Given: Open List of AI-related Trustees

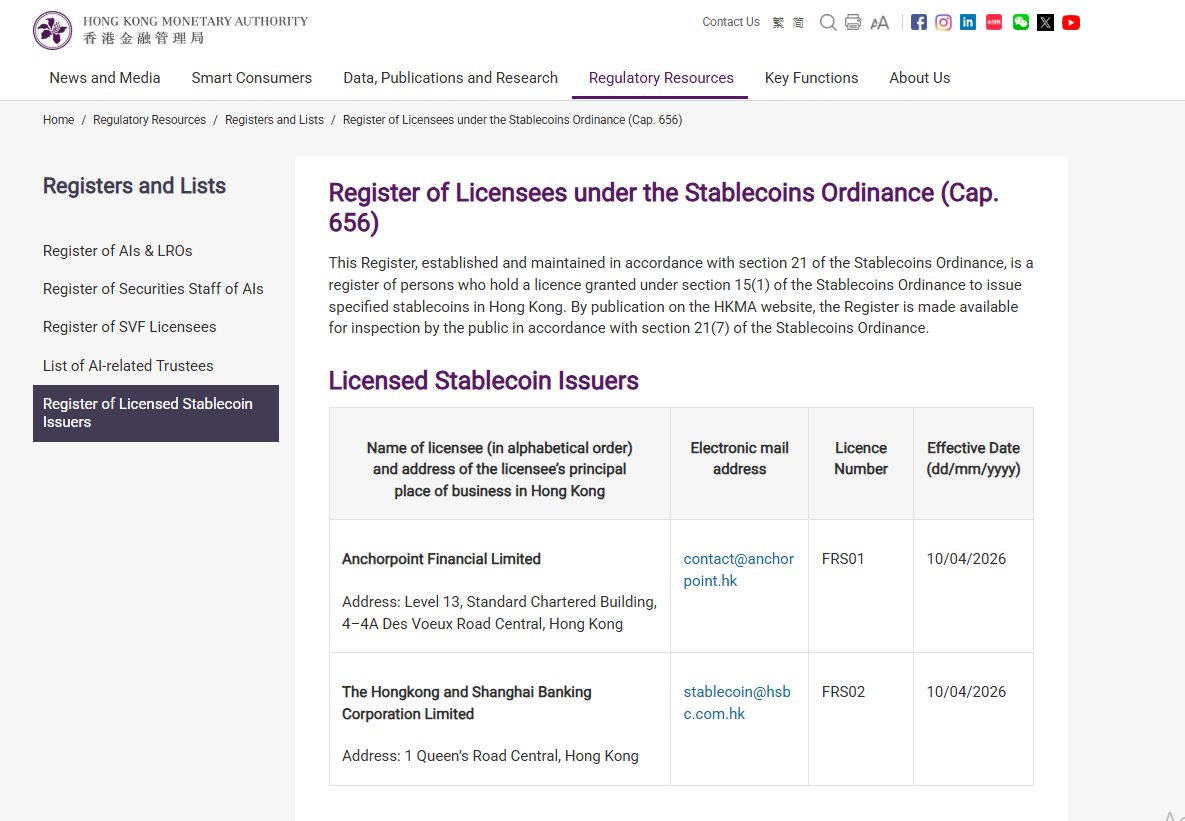Looking at the screenshot, I should point(128,366).
